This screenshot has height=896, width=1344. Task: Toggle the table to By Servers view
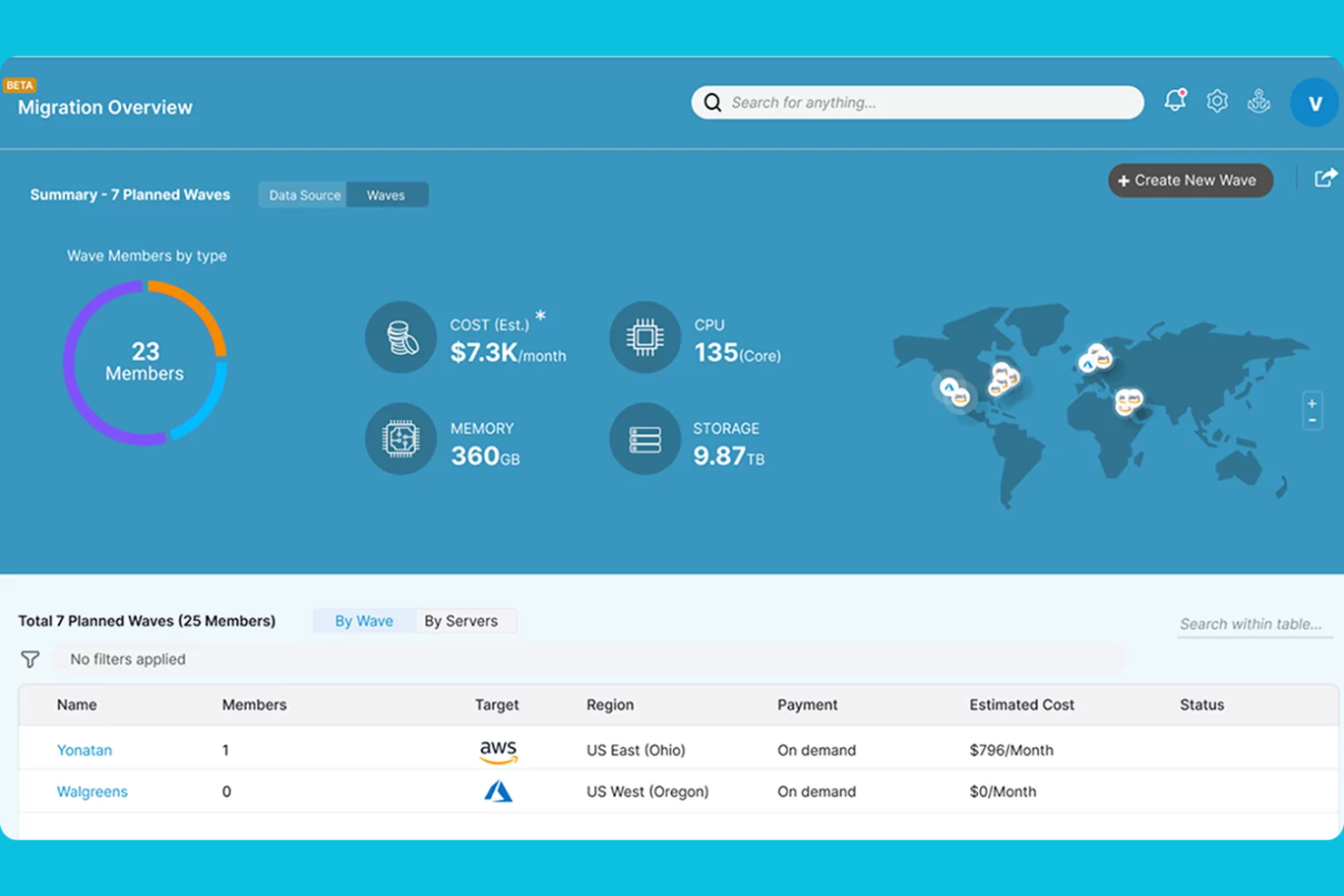click(461, 621)
